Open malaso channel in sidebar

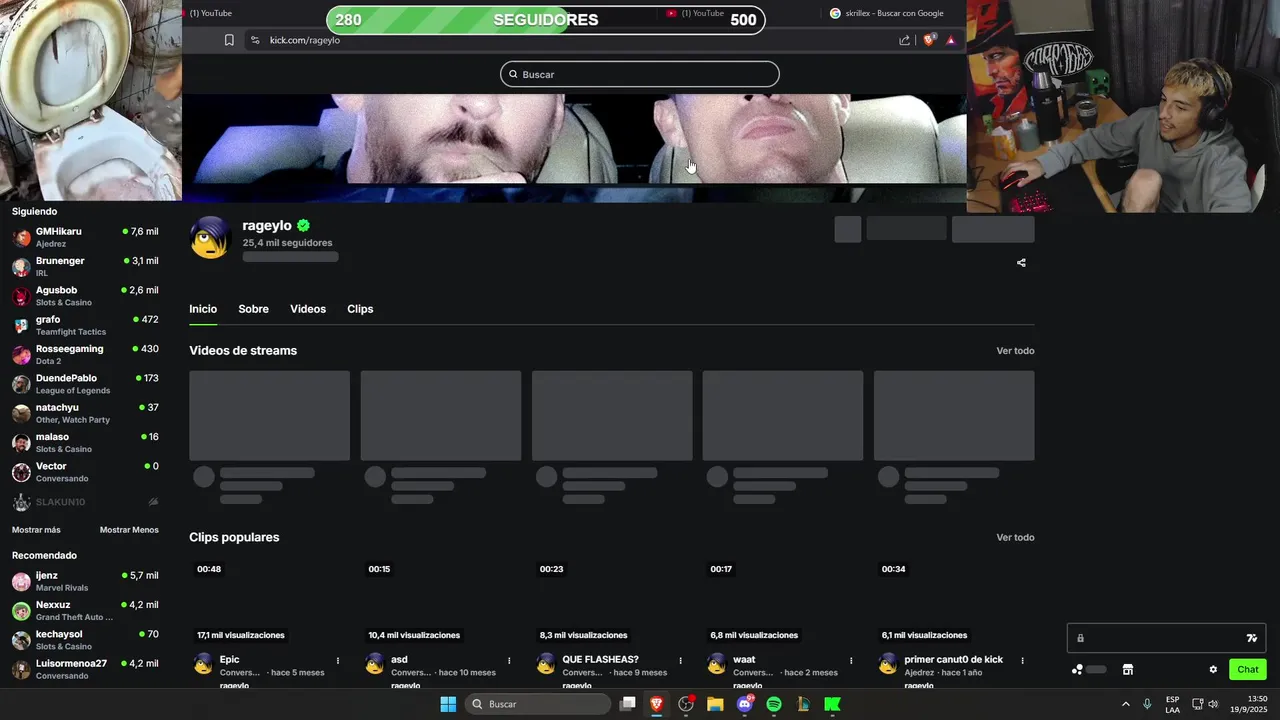coord(85,443)
